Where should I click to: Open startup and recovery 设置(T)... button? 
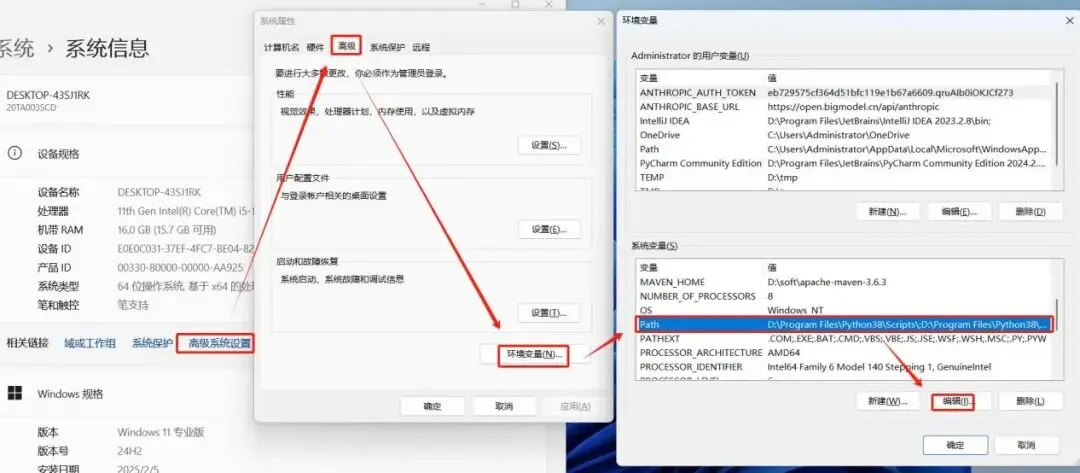coord(549,313)
